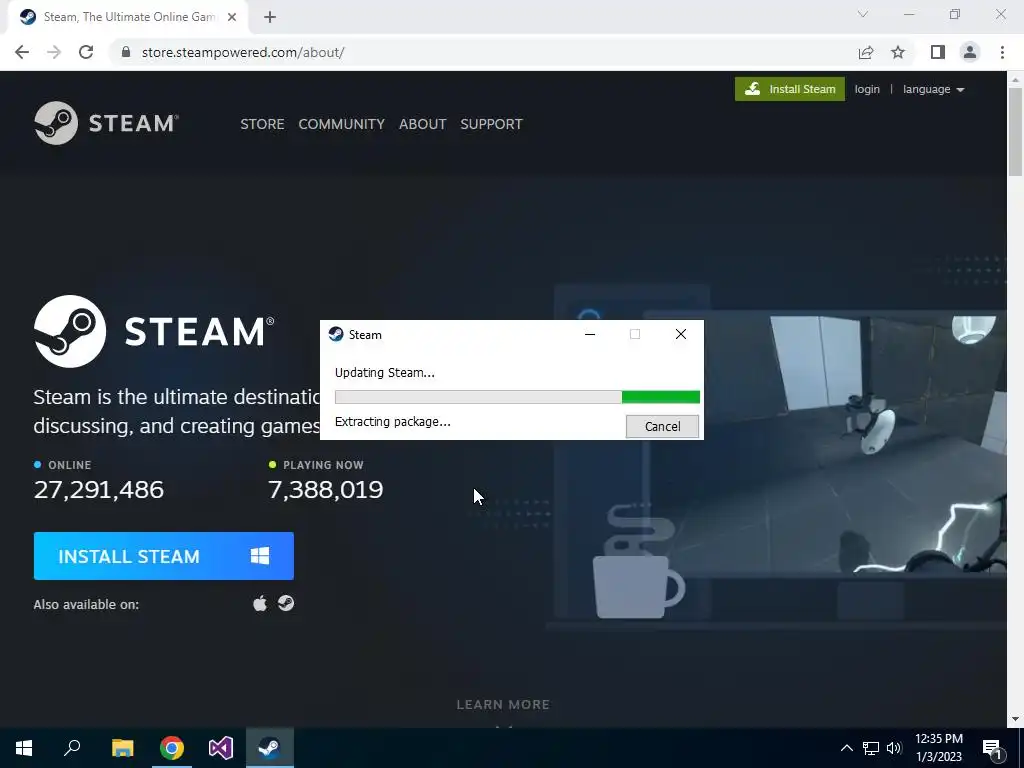The image size is (1024, 768).
Task: Open Visual Studio from the taskbar
Action: [221, 748]
